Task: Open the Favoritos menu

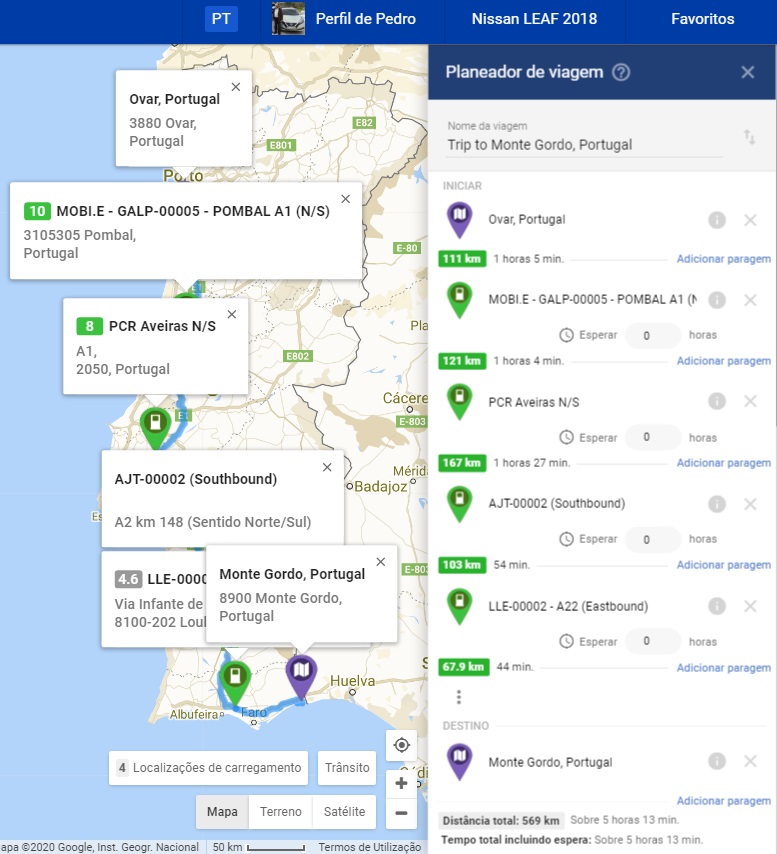Action: (702, 19)
